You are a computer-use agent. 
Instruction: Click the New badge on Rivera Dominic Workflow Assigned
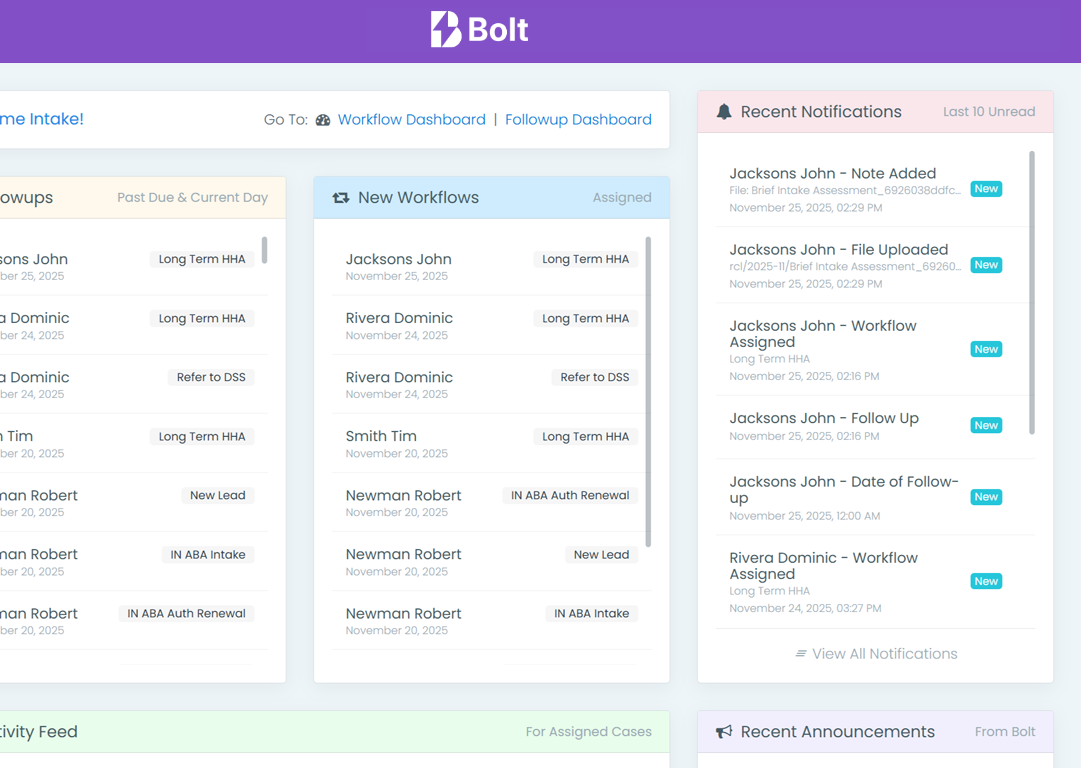click(x=986, y=581)
